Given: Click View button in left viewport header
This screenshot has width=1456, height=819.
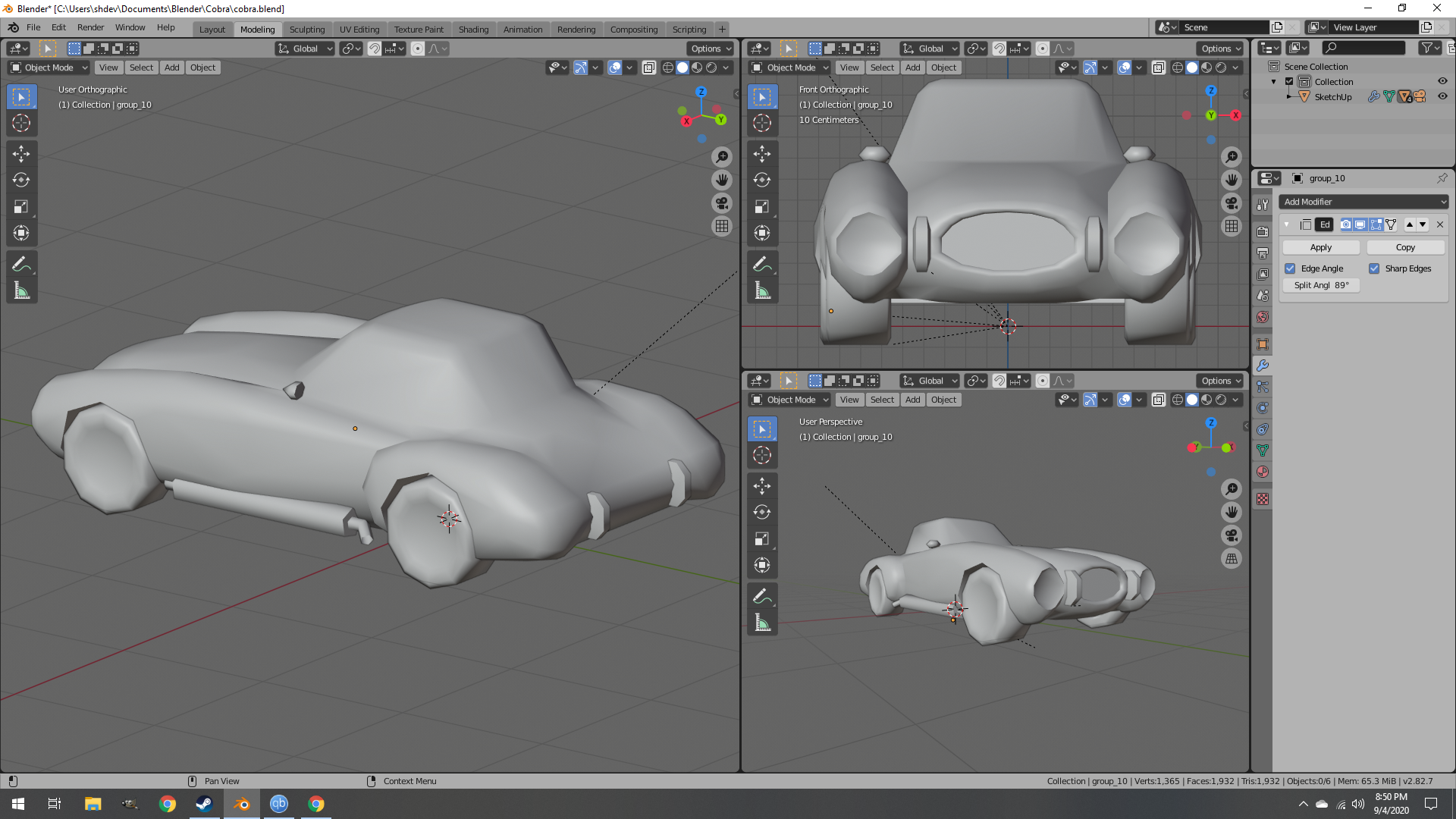Looking at the screenshot, I should pyautogui.click(x=108, y=67).
